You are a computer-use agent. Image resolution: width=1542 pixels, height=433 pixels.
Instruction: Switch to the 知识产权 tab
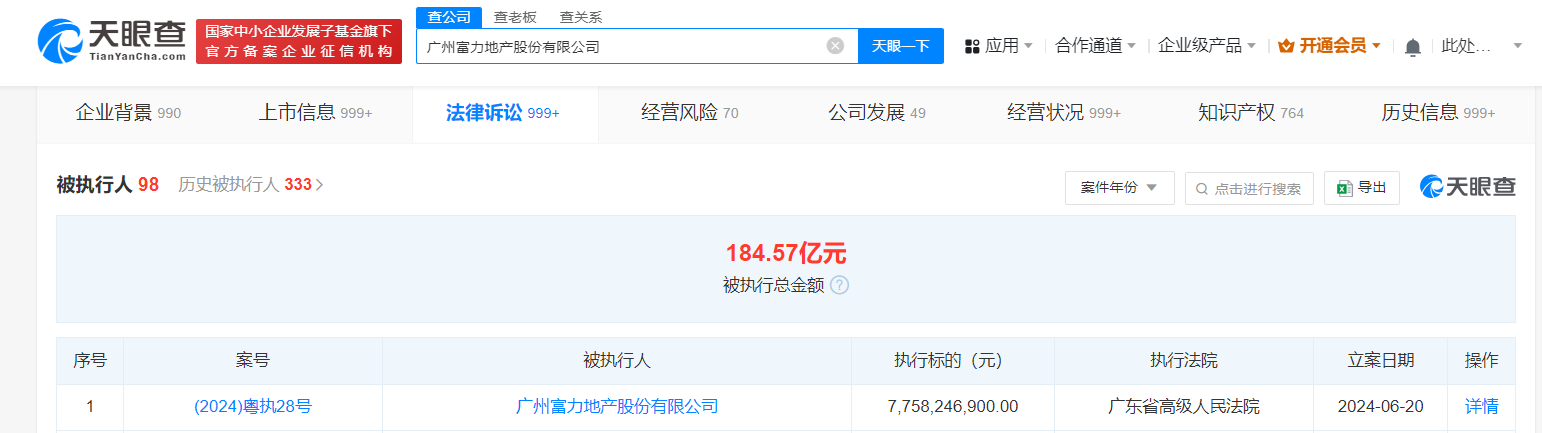1250,113
